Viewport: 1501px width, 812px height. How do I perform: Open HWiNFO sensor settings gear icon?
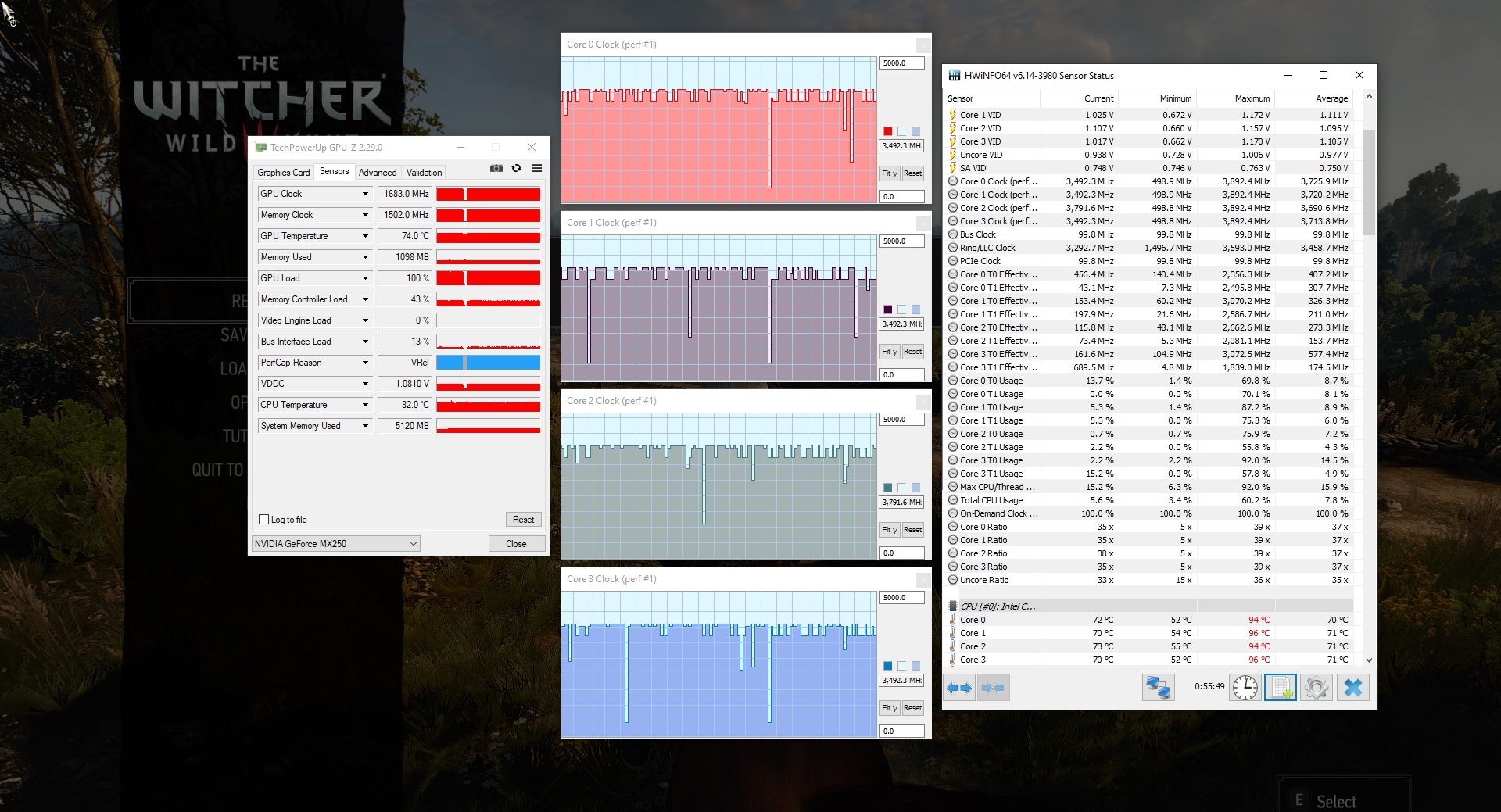pyautogui.click(x=1316, y=688)
